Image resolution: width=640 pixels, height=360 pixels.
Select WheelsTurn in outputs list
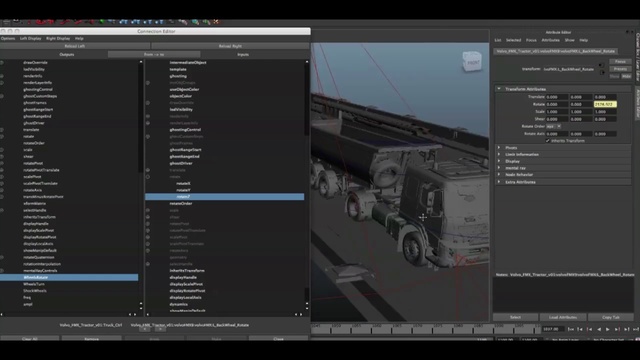(x=34, y=284)
